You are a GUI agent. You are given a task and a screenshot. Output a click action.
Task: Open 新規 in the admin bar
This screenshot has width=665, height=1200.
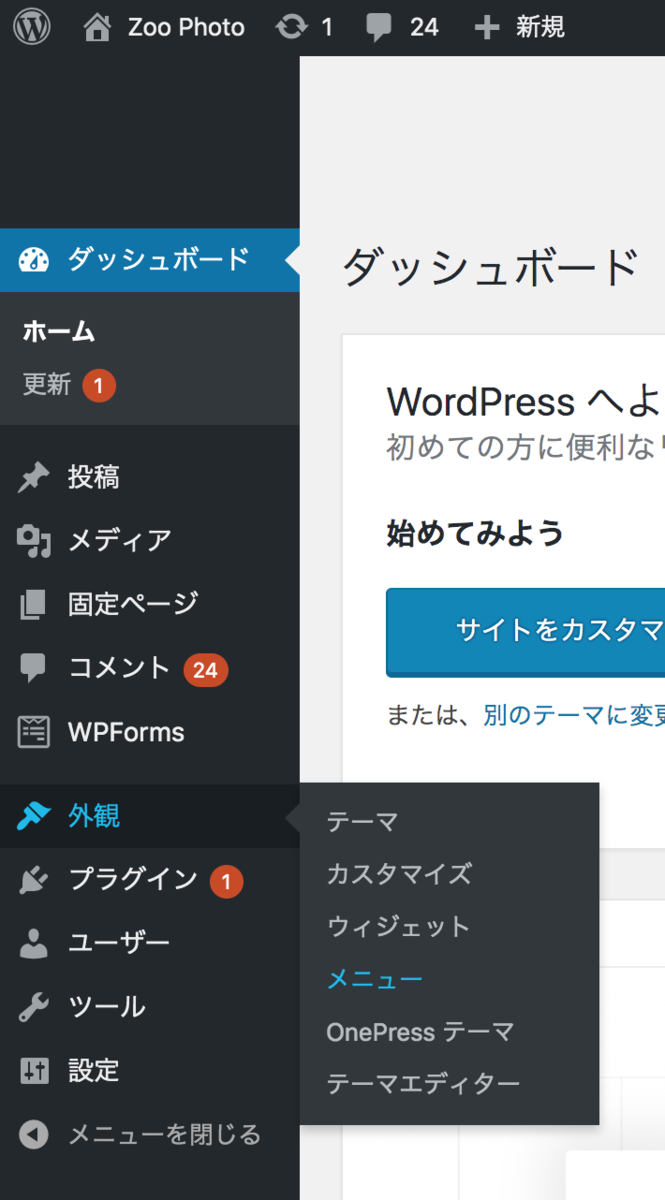point(540,28)
